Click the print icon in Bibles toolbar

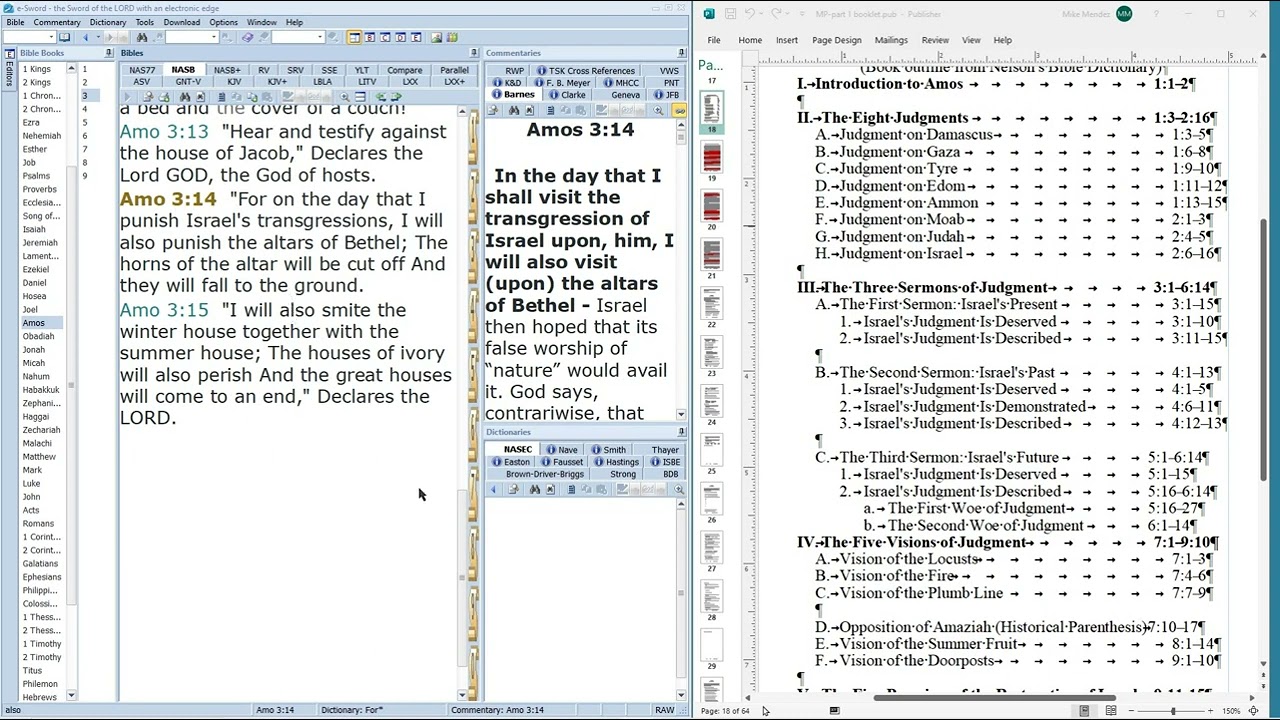164,97
